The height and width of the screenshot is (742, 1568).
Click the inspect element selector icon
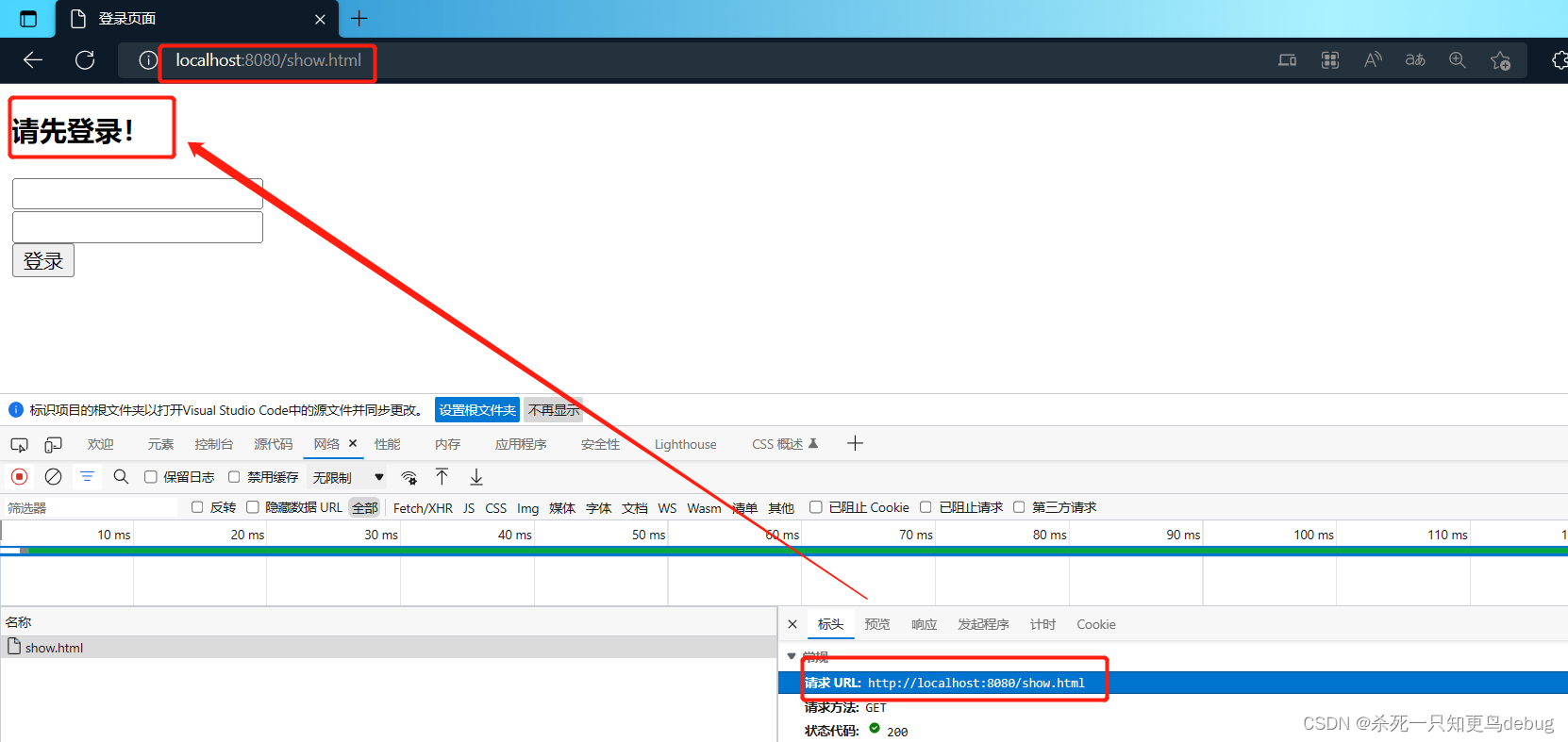19,444
